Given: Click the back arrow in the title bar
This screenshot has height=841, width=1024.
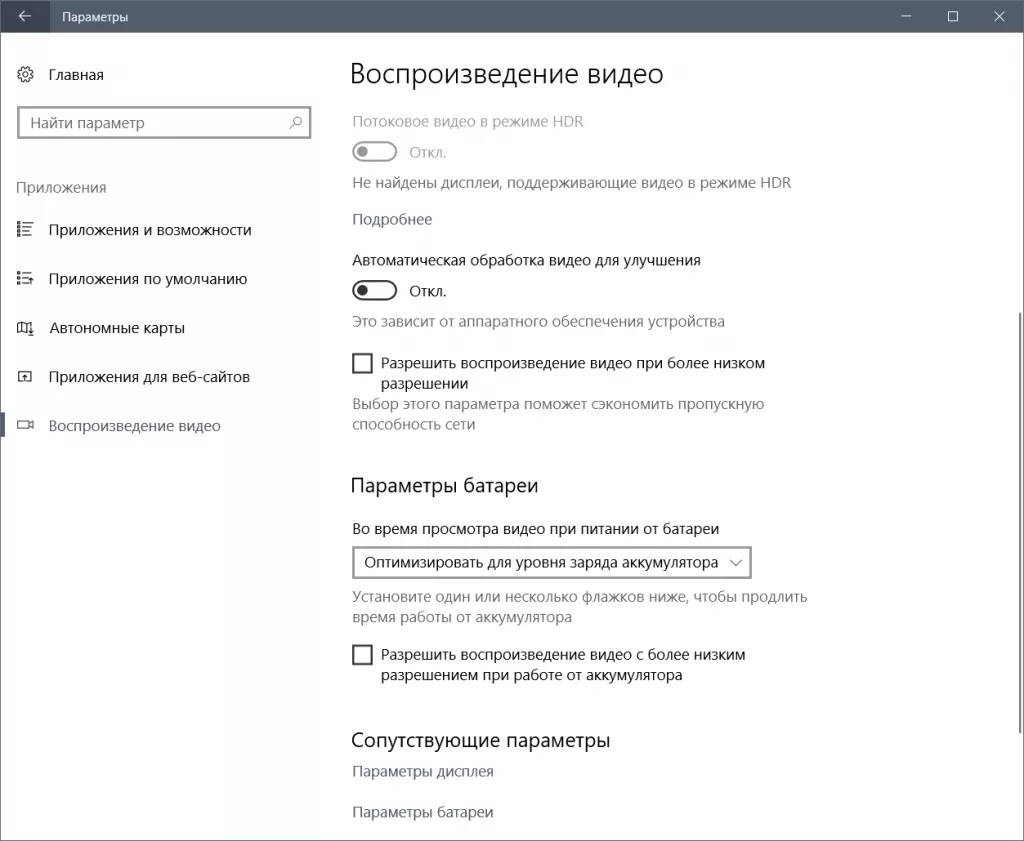Looking at the screenshot, I should pyautogui.click(x=22, y=16).
